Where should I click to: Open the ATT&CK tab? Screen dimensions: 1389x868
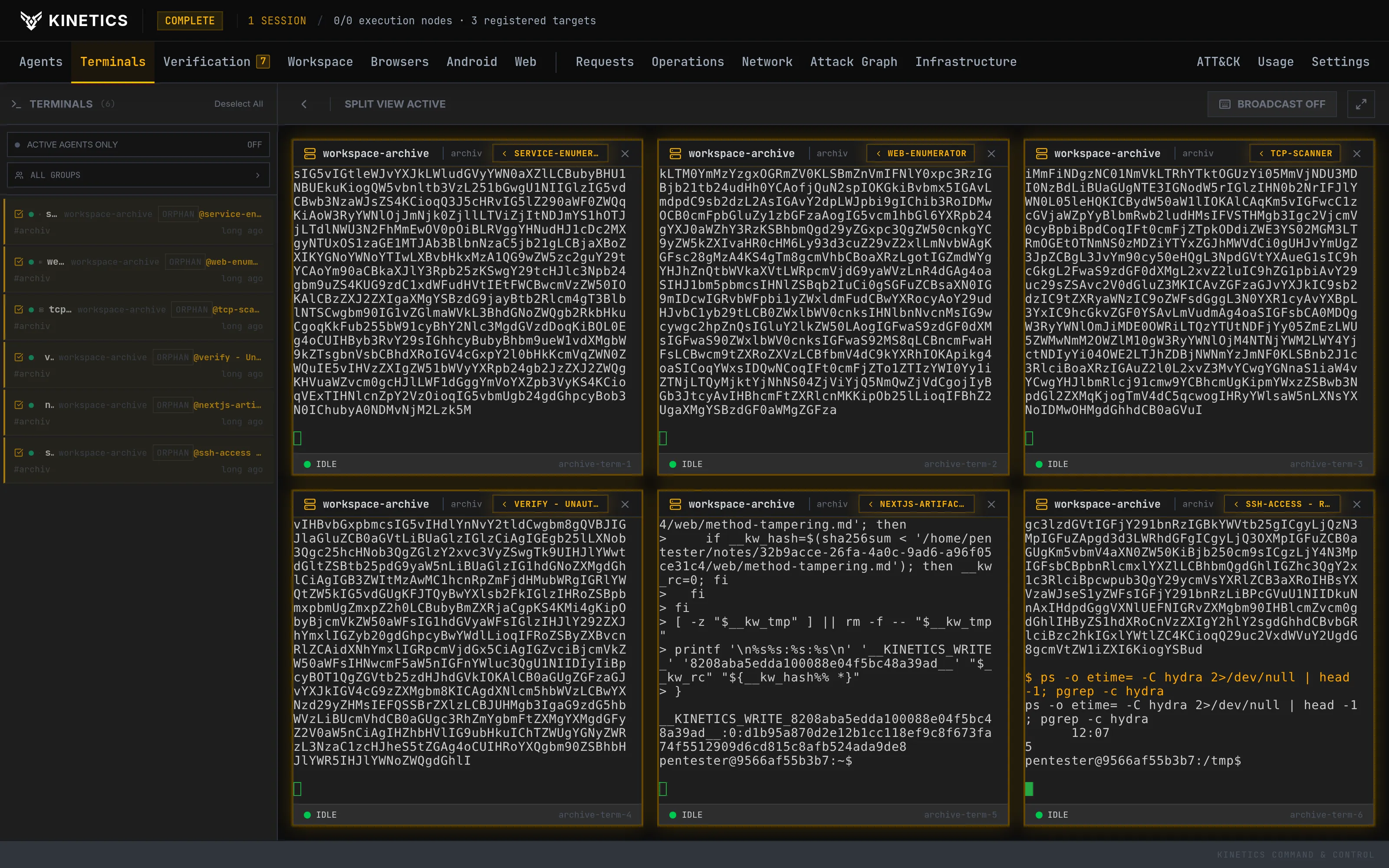(x=1218, y=62)
